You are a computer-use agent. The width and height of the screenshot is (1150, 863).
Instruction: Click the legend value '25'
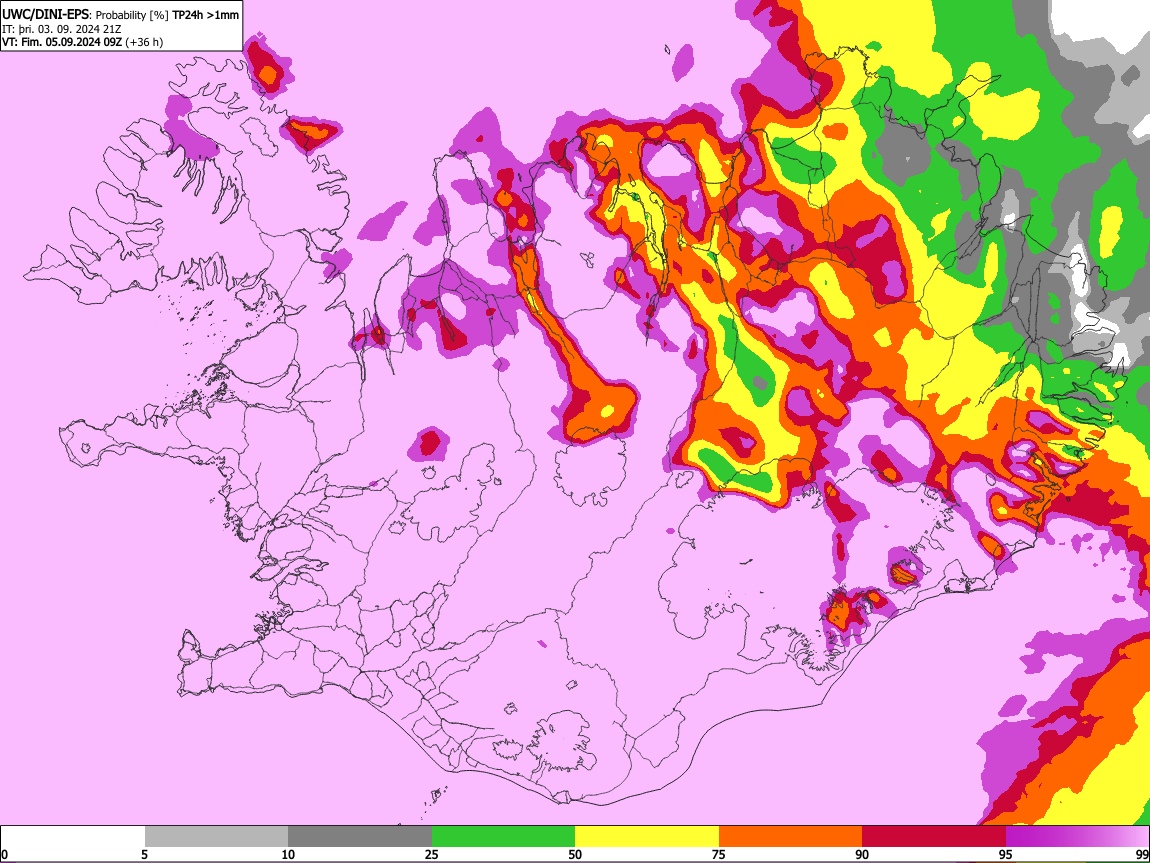pos(432,855)
